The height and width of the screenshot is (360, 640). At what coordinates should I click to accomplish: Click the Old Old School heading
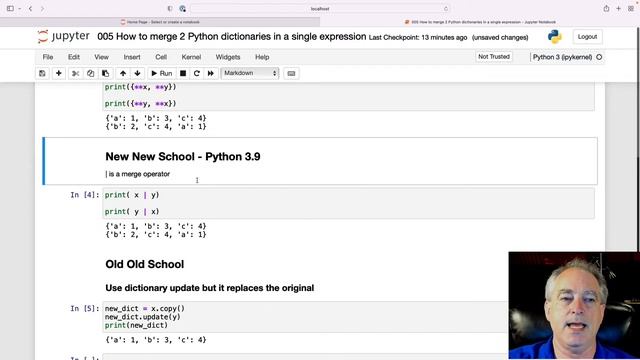coord(144,264)
